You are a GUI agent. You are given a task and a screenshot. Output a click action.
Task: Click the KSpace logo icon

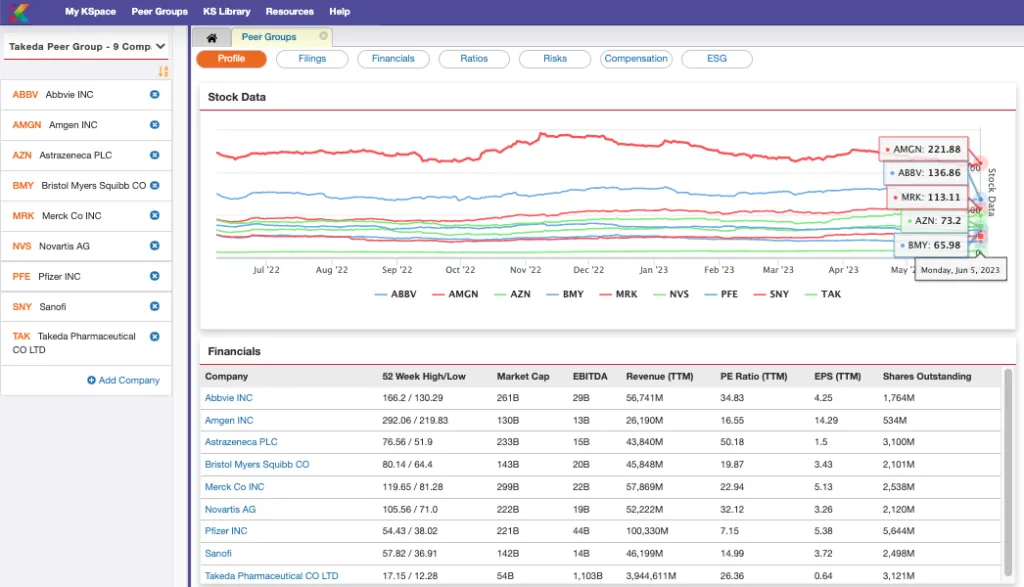(x=20, y=12)
